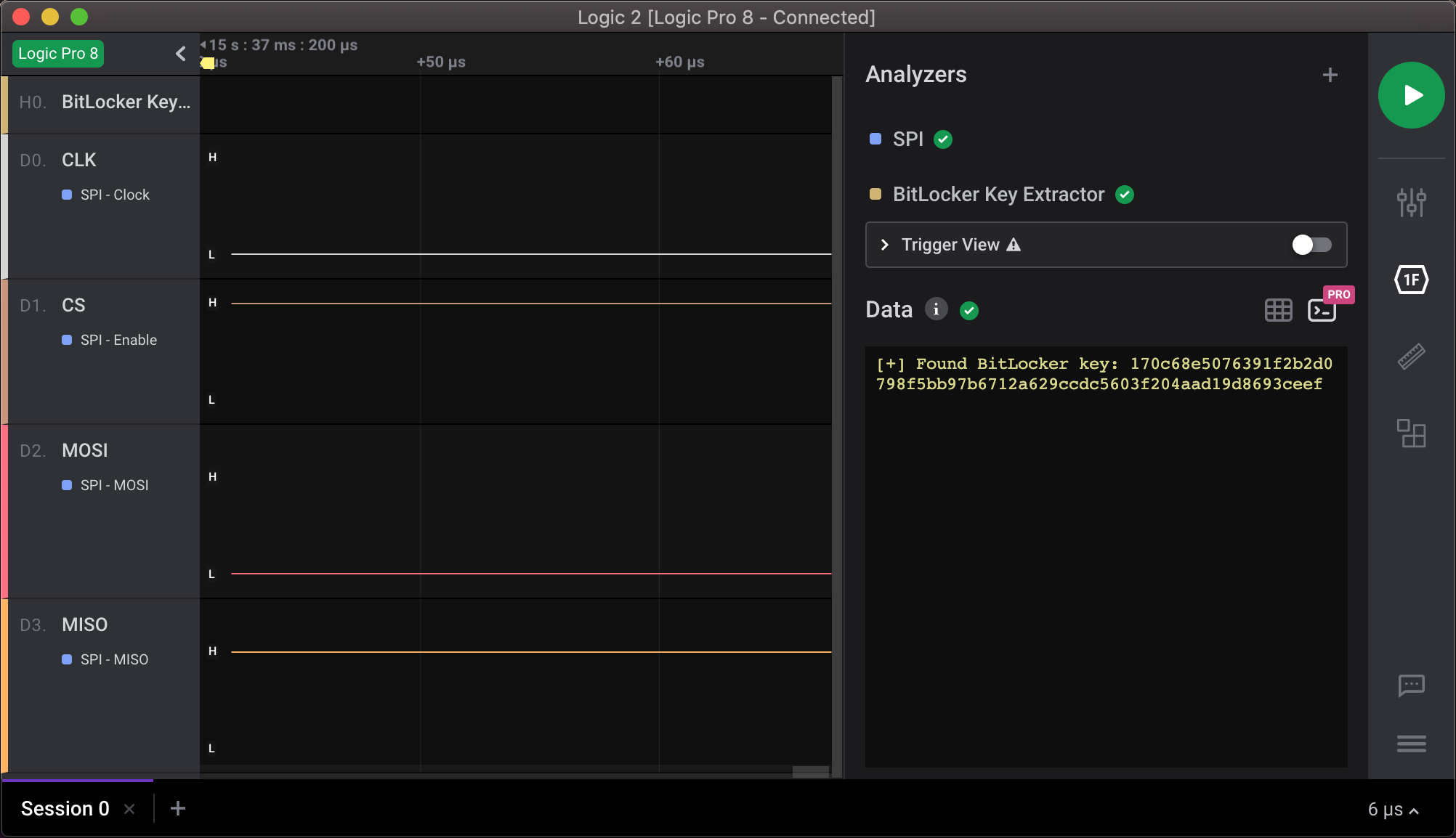This screenshot has width=1456, height=838.
Task: Click the plus icon to add Analyzer
Action: (1331, 75)
